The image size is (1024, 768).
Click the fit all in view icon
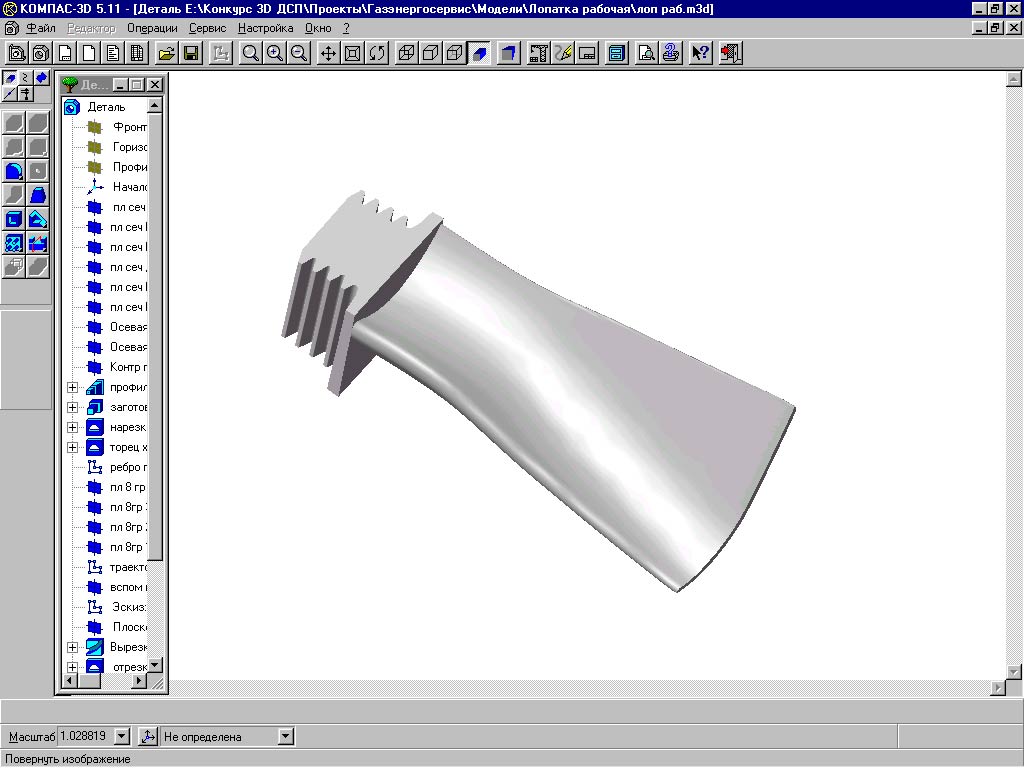click(x=352, y=54)
